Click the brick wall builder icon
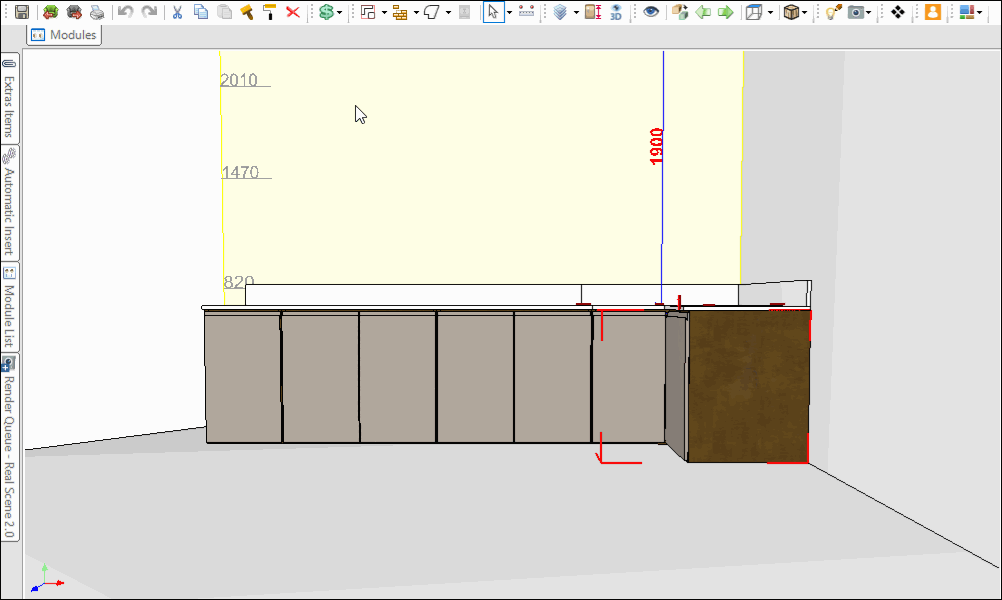The height and width of the screenshot is (600, 1002). [400, 12]
